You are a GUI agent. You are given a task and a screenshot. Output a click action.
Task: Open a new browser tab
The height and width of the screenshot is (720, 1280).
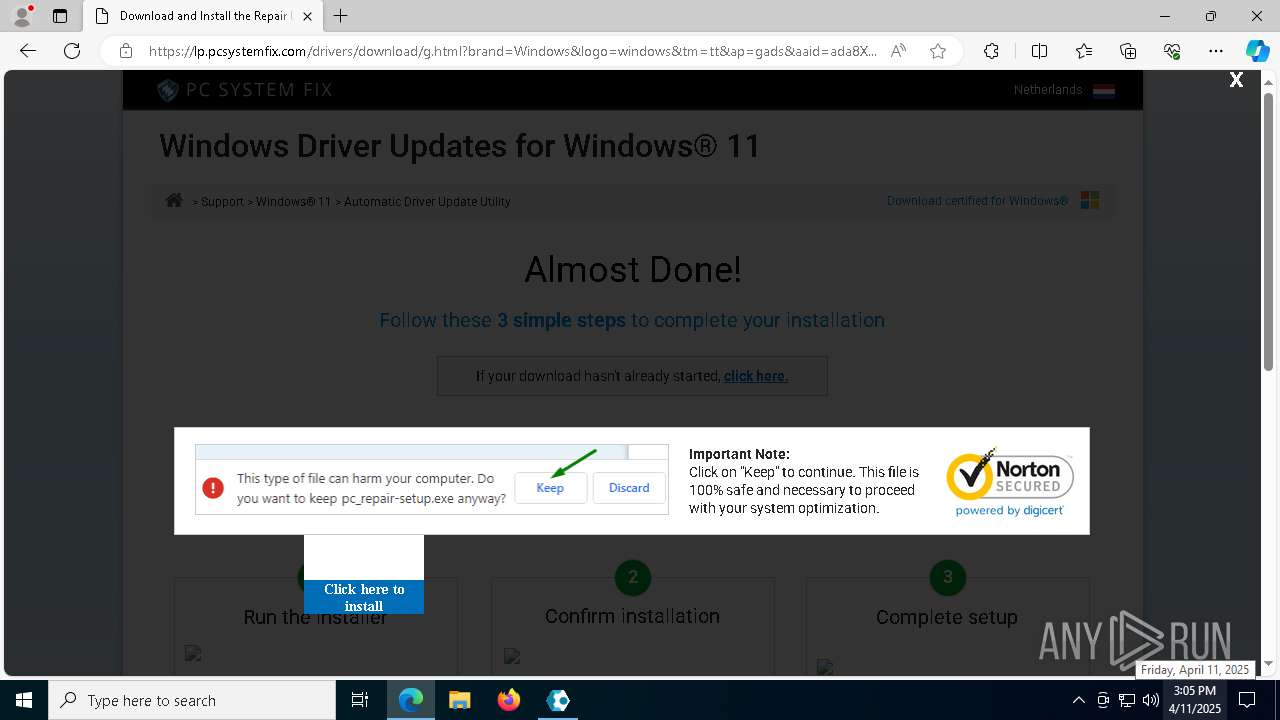pyautogui.click(x=341, y=16)
